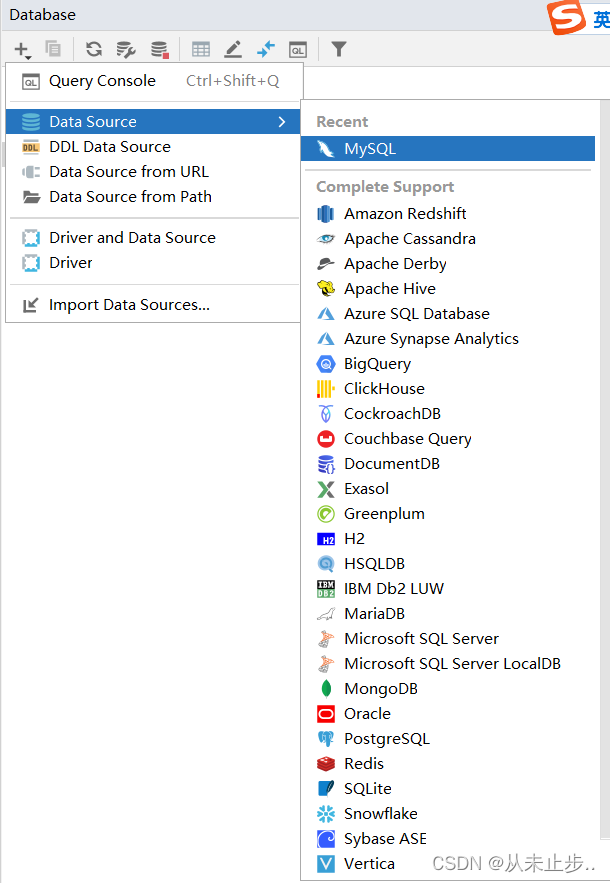The height and width of the screenshot is (883, 610).
Task: Click the Snowflake icon
Action: (x=326, y=814)
